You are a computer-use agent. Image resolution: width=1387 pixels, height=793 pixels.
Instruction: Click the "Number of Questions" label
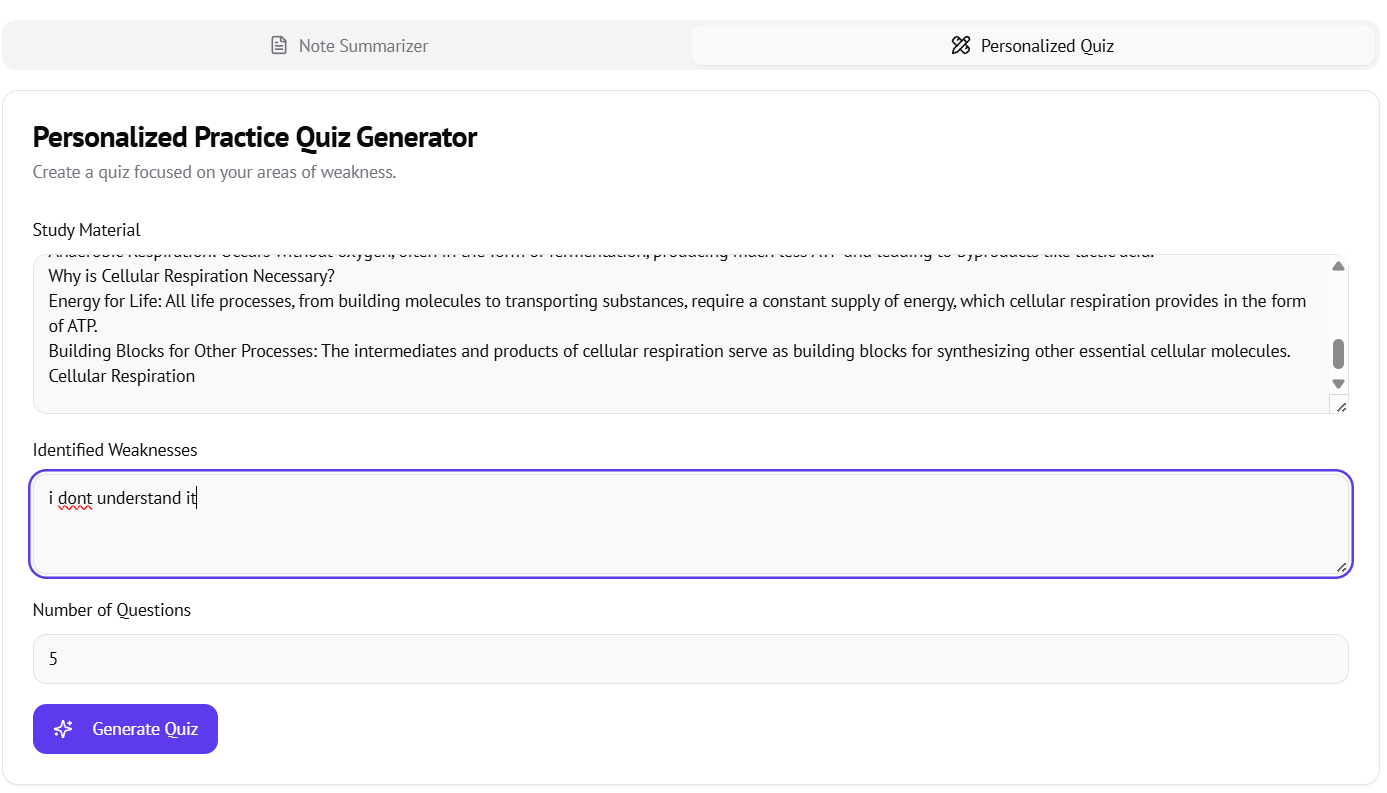(111, 610)
